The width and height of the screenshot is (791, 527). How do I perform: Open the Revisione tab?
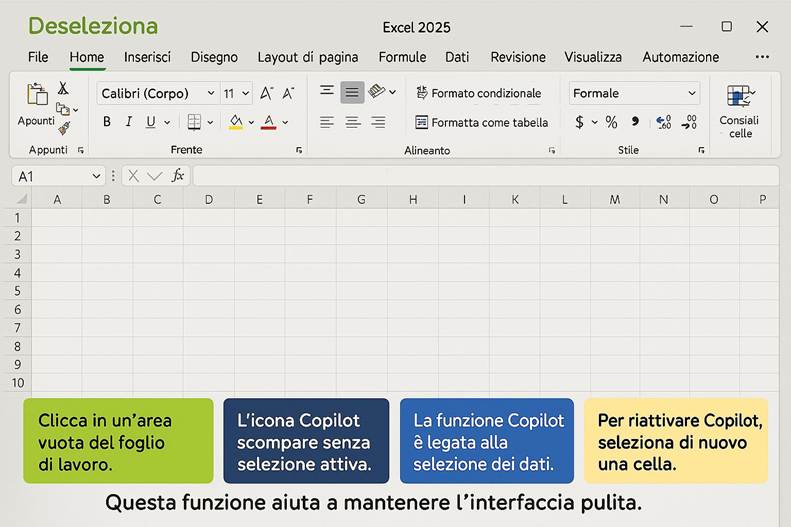518,57
